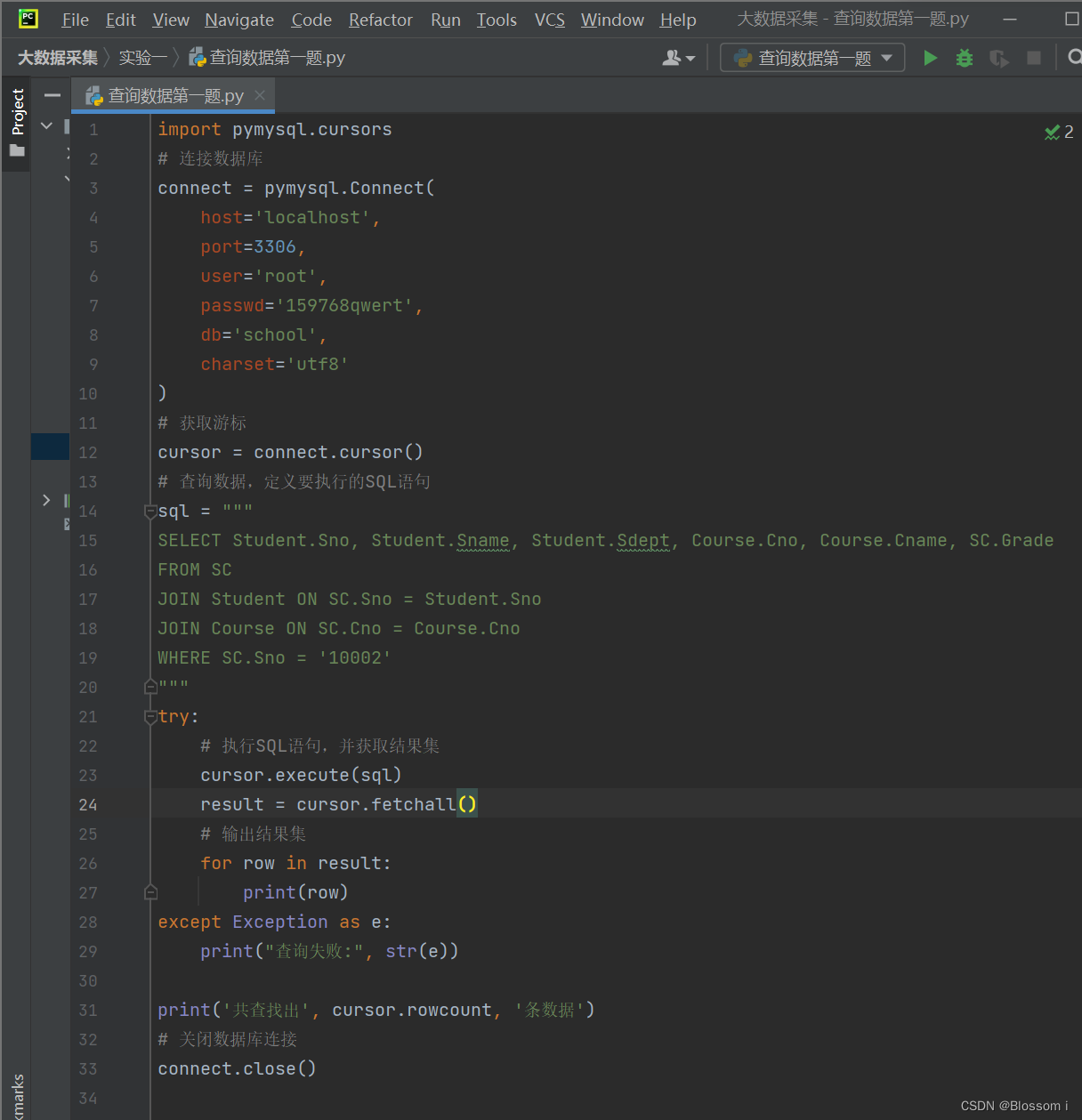Screen dimensions: 1082x1120
Task: Toggle the Project tool window tab
Action: tap(17, 123)
